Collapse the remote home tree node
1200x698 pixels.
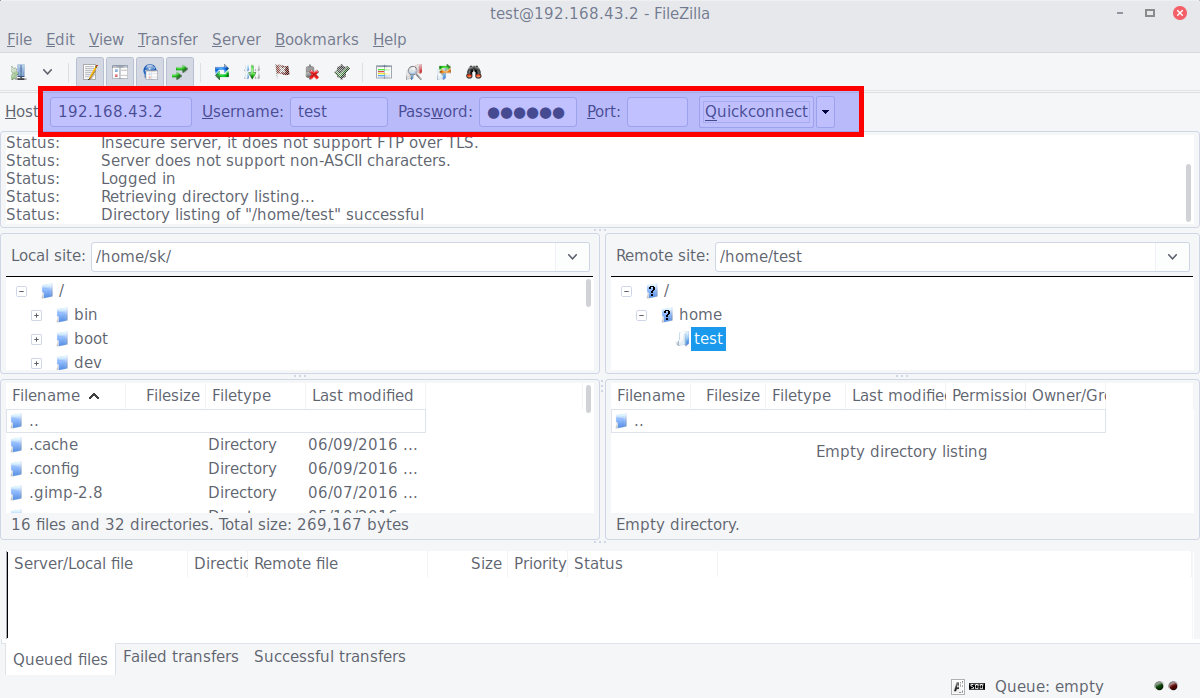pyautogui.click(x=642, y=315)
